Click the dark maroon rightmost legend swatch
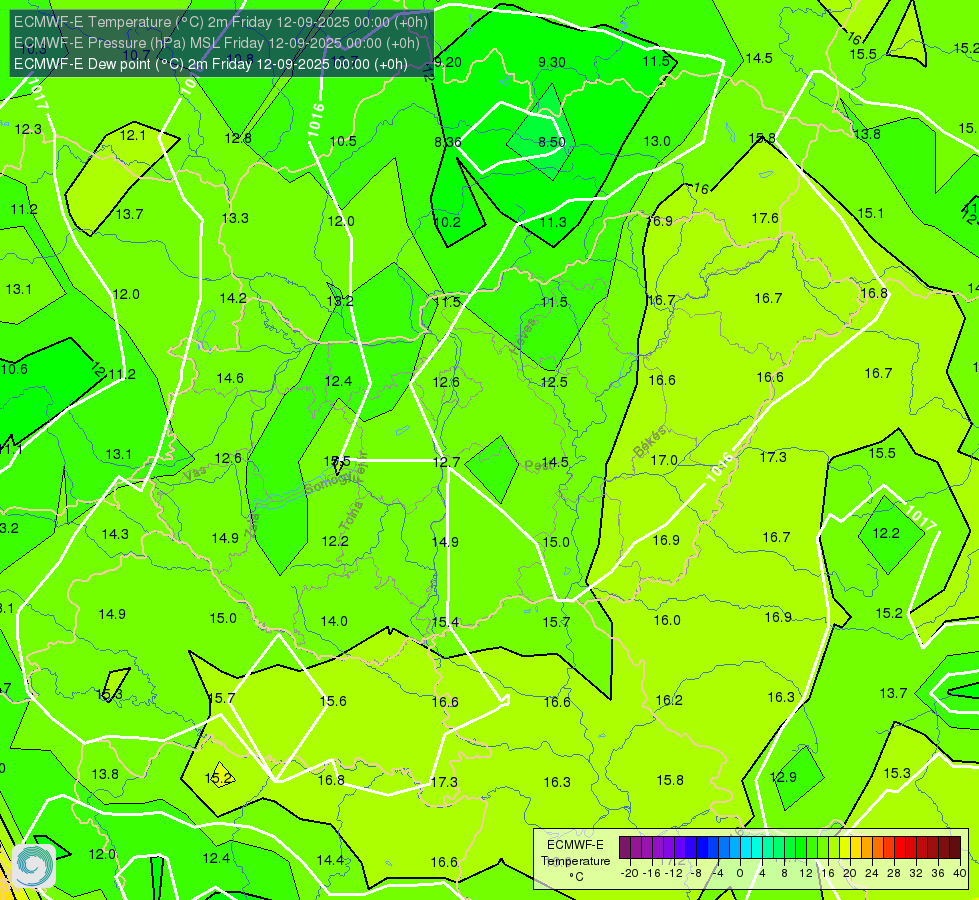979x900 pixels. point(955,848)
